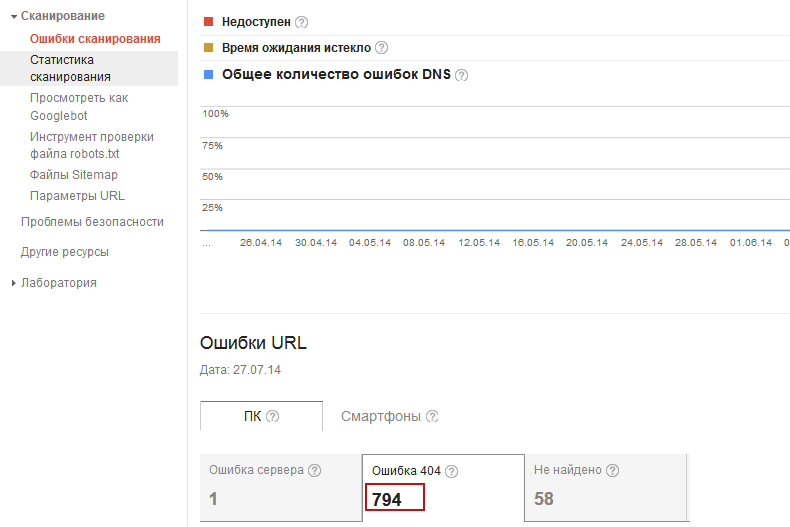Click the Недоступен legend label
Image resolution: width=790 pixels, height=527 pixels.
point(256,22)
